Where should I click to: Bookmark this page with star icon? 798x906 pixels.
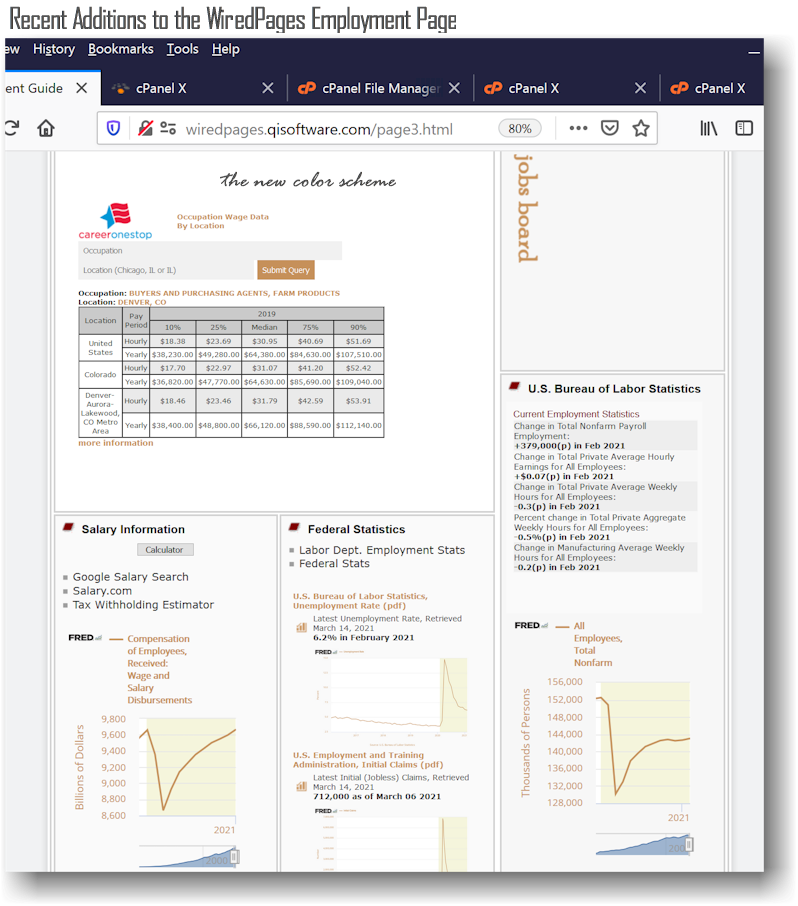click(641, 128)
